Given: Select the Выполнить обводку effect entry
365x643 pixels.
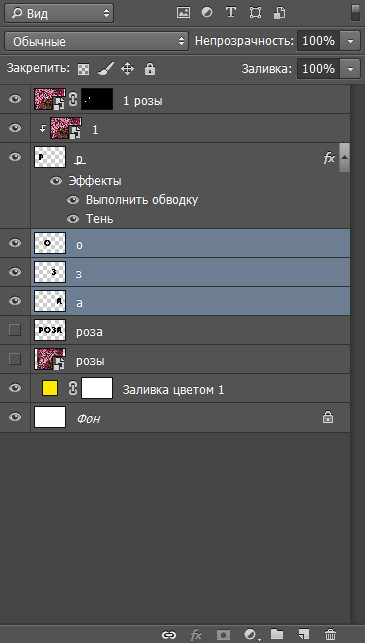Looking at the screenshot, I should pos(142,200).
